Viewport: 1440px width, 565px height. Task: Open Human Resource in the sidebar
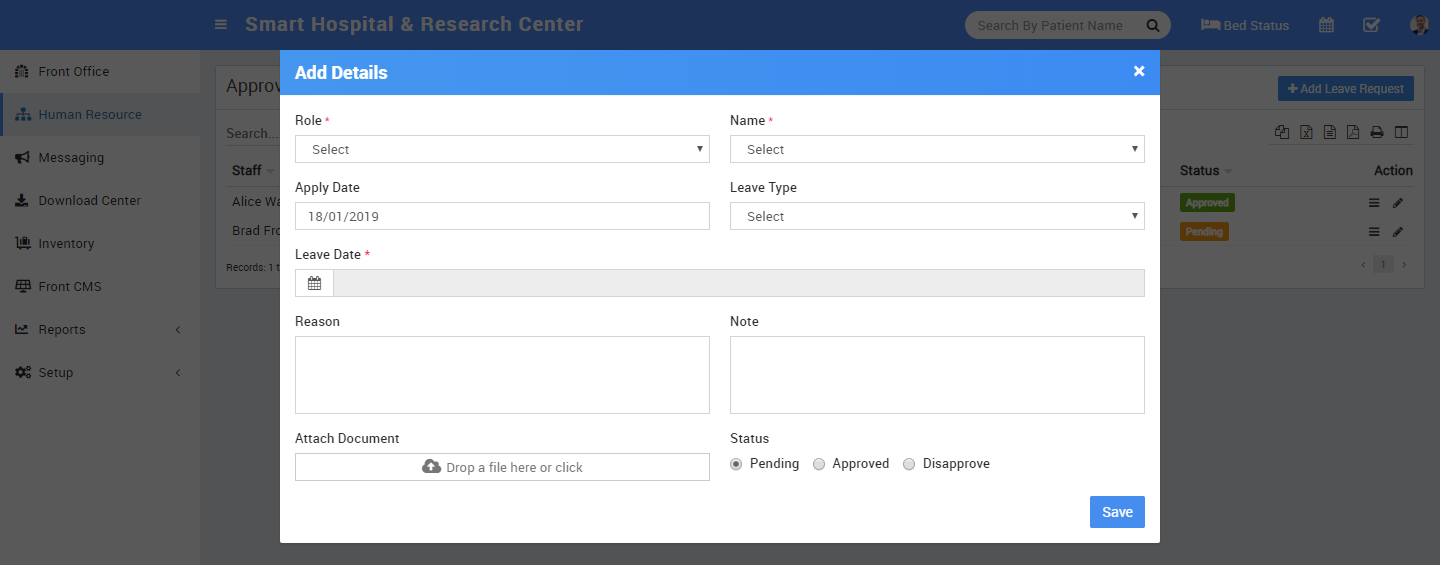[100, 115]
